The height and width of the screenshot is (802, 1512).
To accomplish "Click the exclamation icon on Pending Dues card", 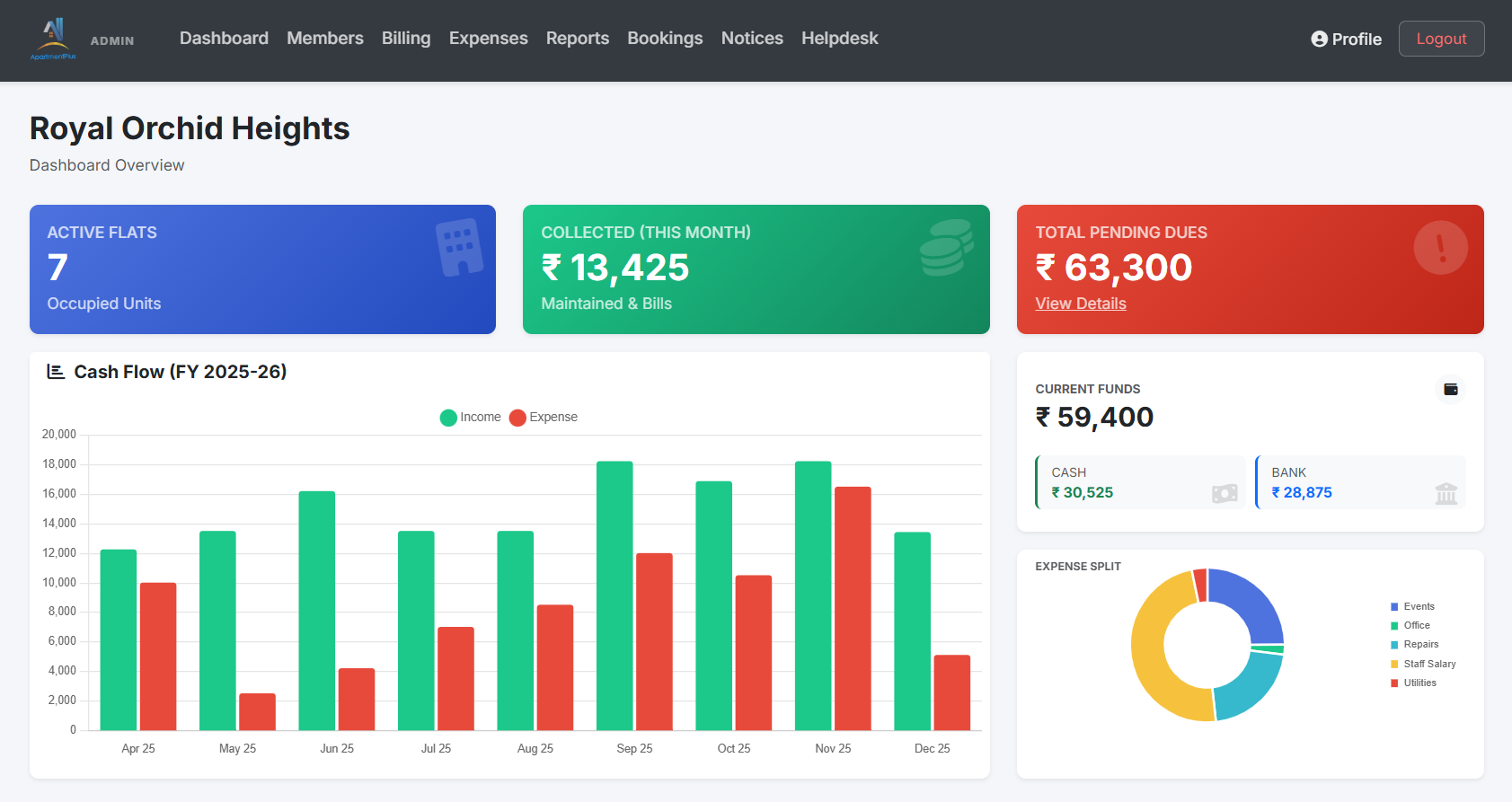I will [x=1440, y=247].
